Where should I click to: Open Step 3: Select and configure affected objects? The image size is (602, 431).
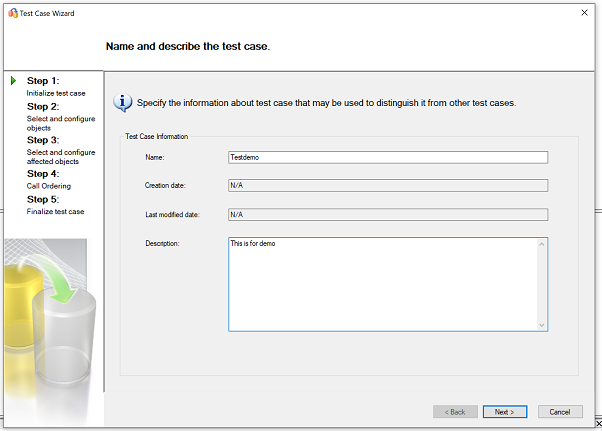coord(60,150)
